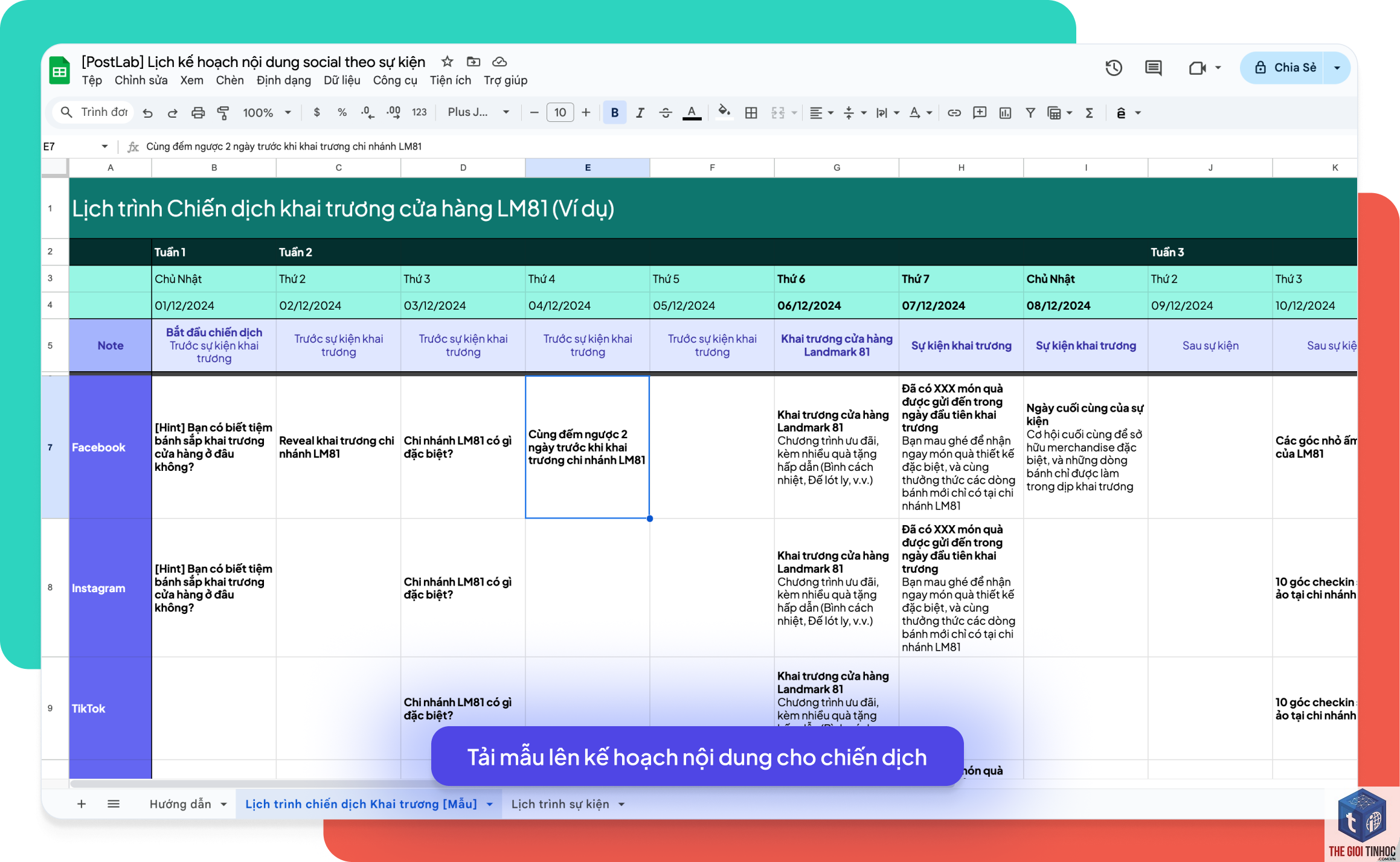This screenshot has height=862, width=1400.
Task: Open the horizontal align dropdown
Action: [821, 113]
